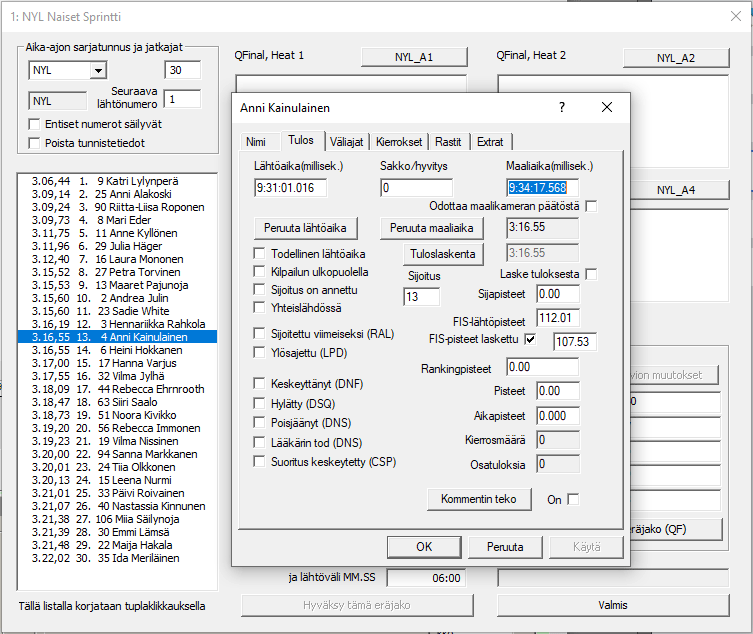Check the Hylätty (DSQ) box
753x634 pixels.
click(x=261, y=403)
